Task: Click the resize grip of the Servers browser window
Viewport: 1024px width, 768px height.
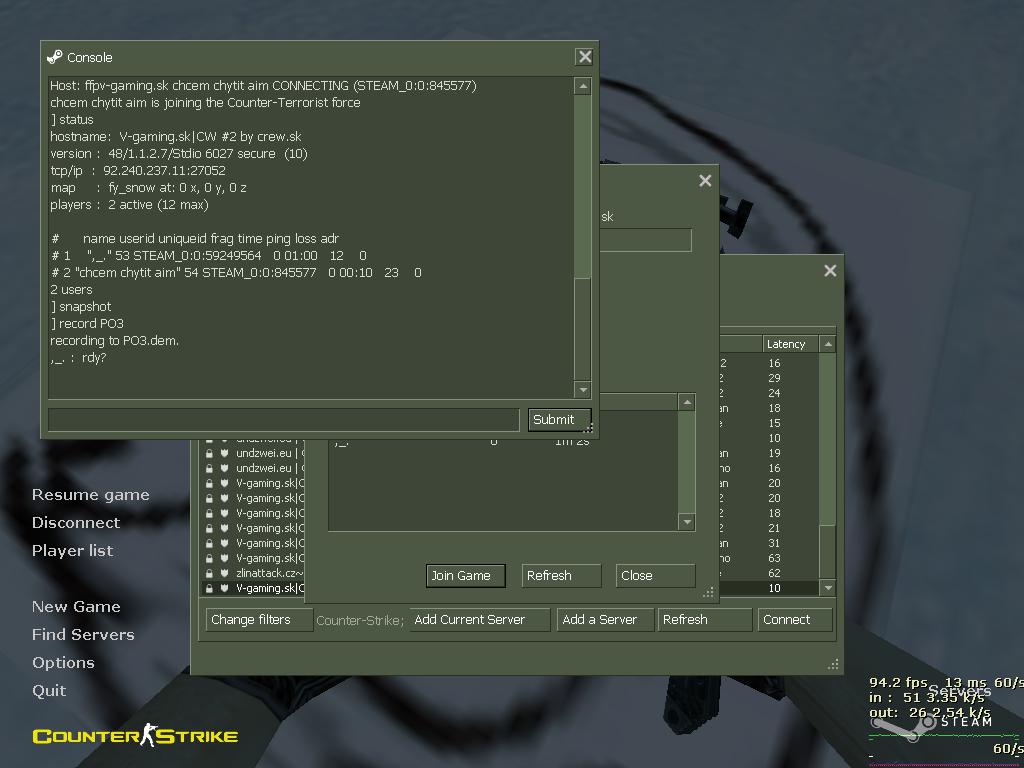Action: click(x=833, y=665)
